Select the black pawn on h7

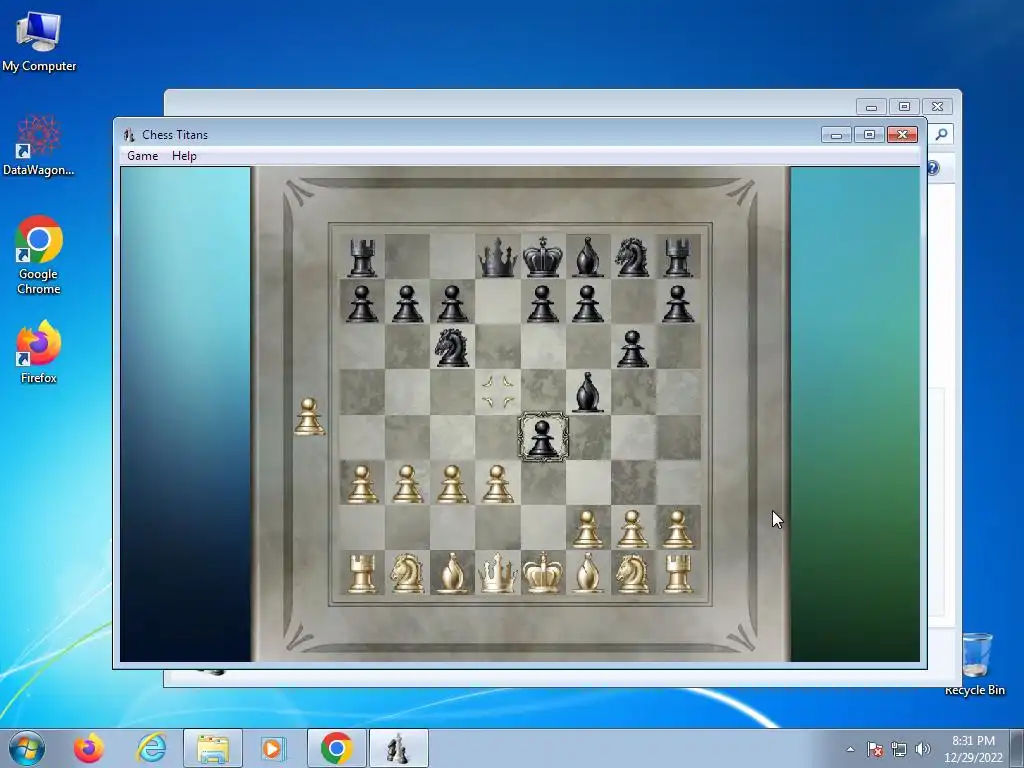678,304
